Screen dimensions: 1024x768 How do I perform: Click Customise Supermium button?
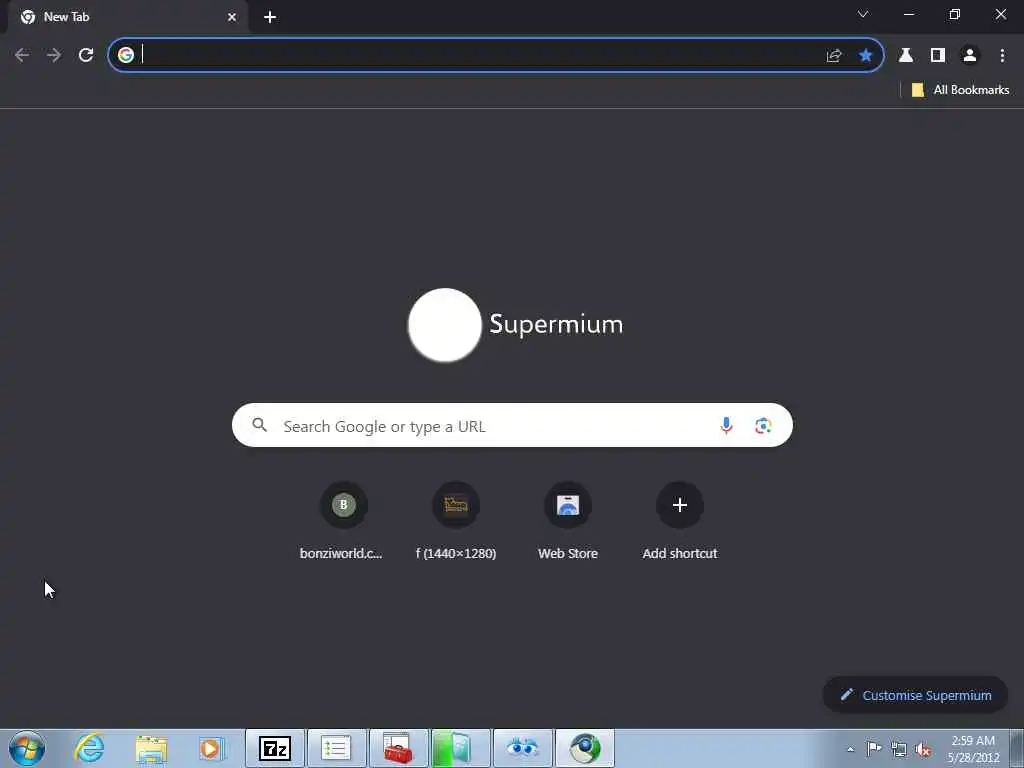click(915, 695)
